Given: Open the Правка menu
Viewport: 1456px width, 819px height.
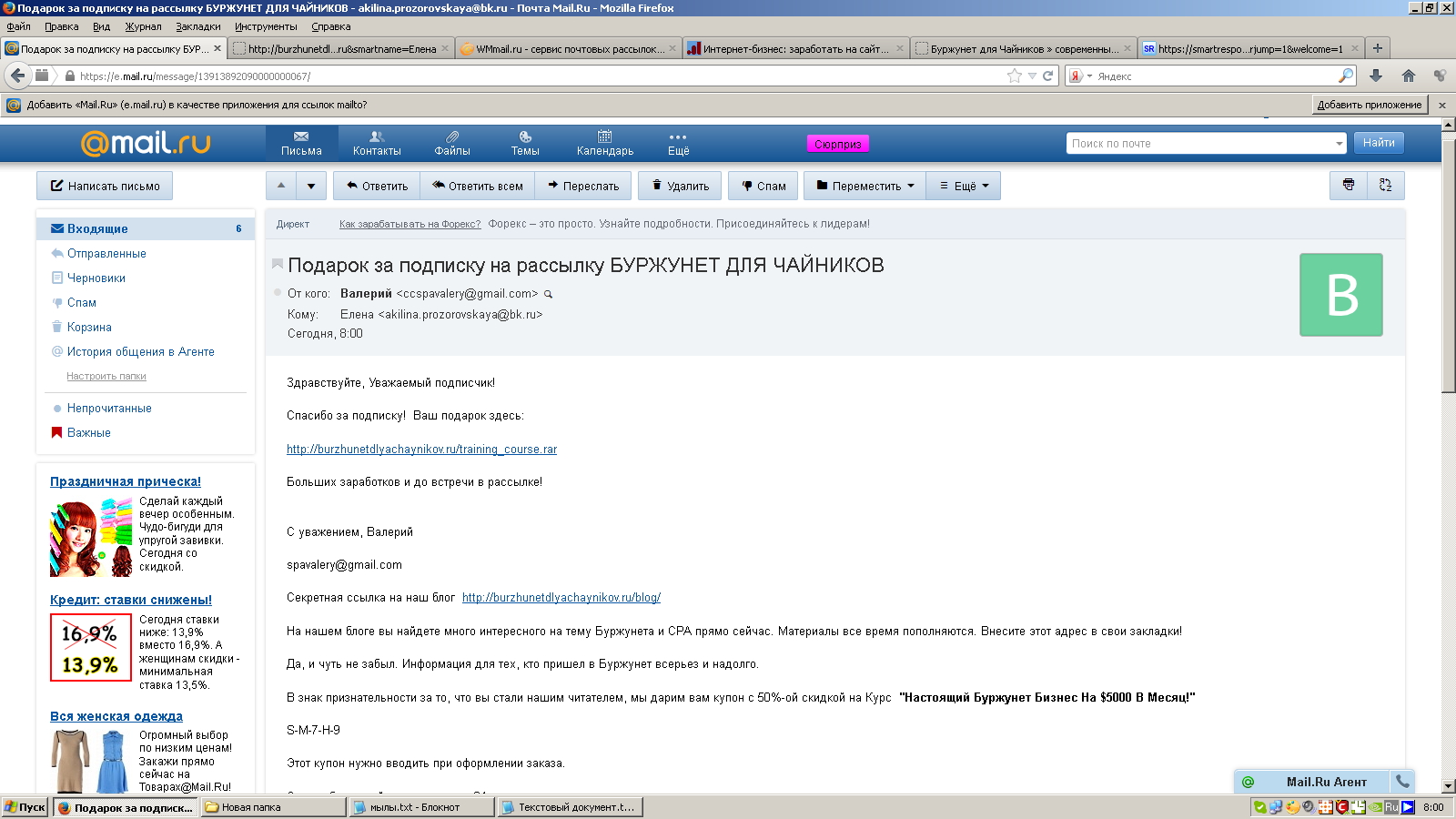Looking at the screenshot, I should click(62, 26).
